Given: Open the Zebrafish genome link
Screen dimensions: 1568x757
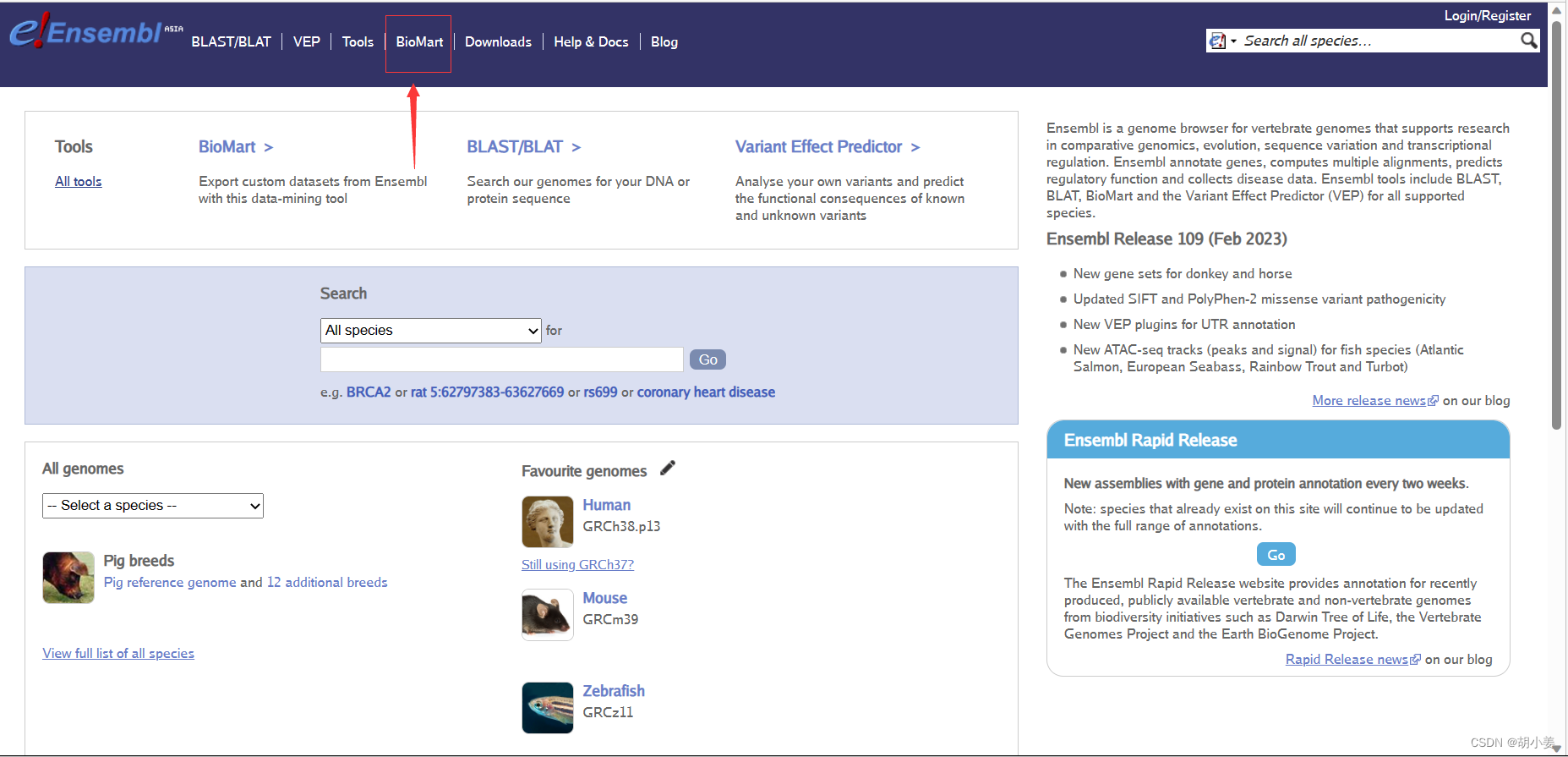Looking at the screenshot, I should tap(614, 691).
